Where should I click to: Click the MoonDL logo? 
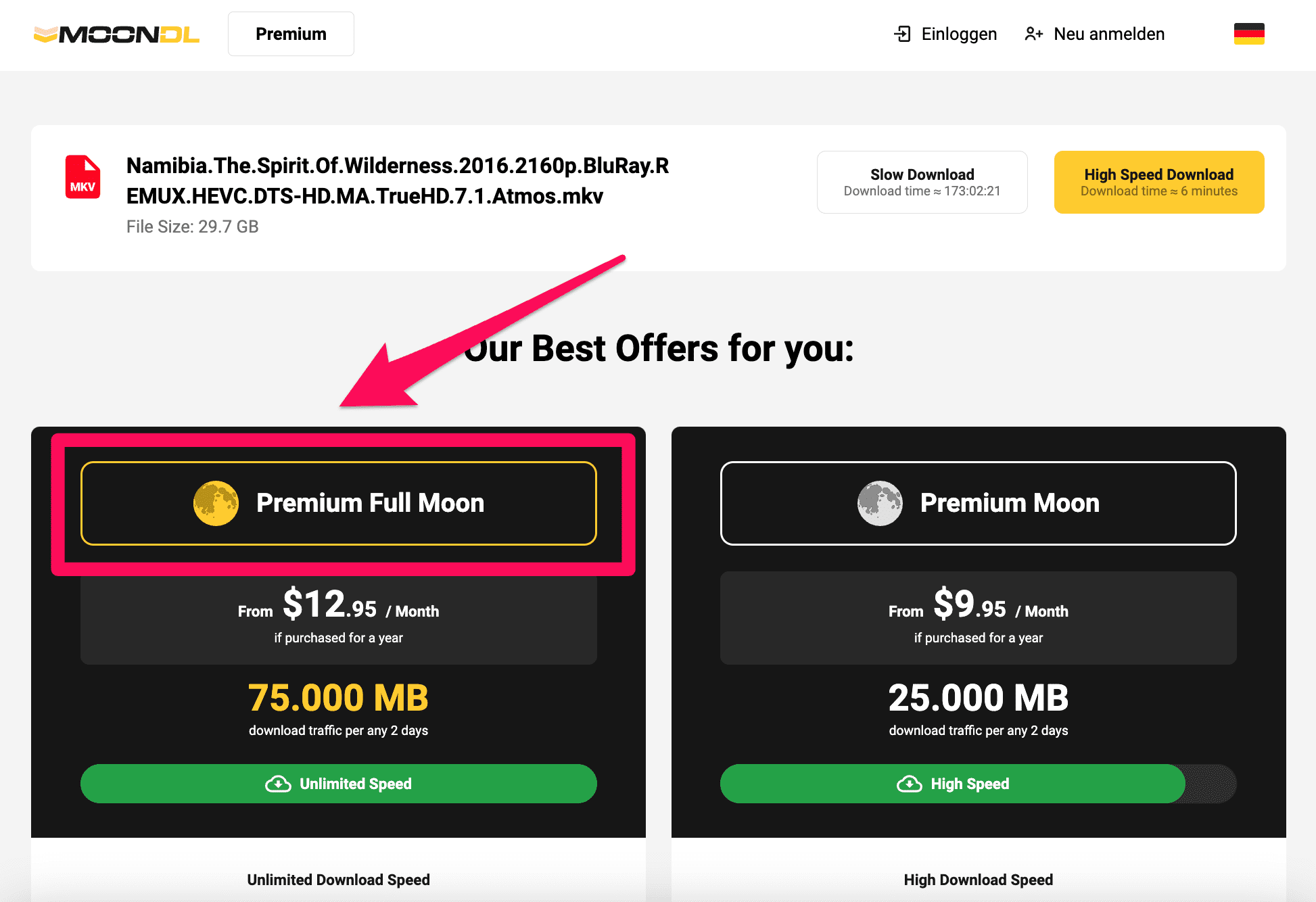[x=116, y=34]
